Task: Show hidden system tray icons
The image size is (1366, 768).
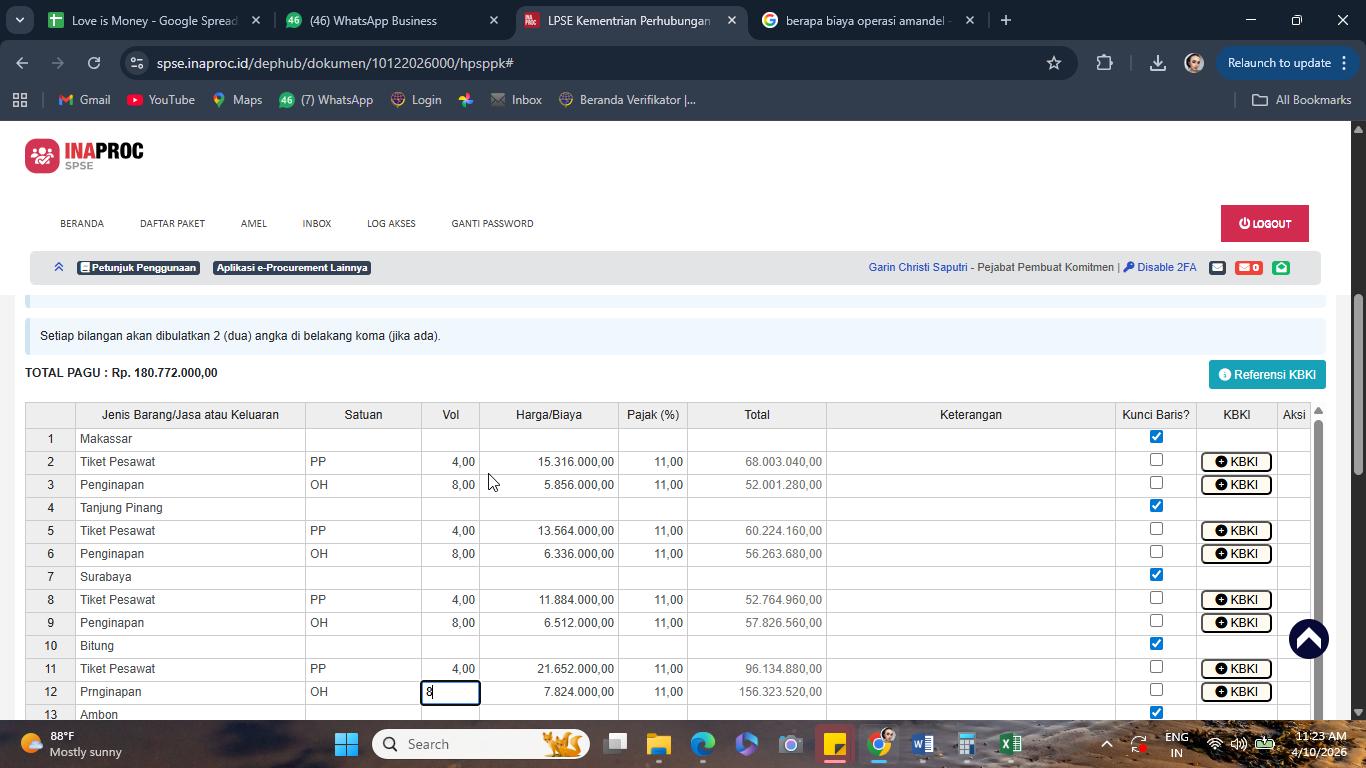Action: coord(1106,744)
